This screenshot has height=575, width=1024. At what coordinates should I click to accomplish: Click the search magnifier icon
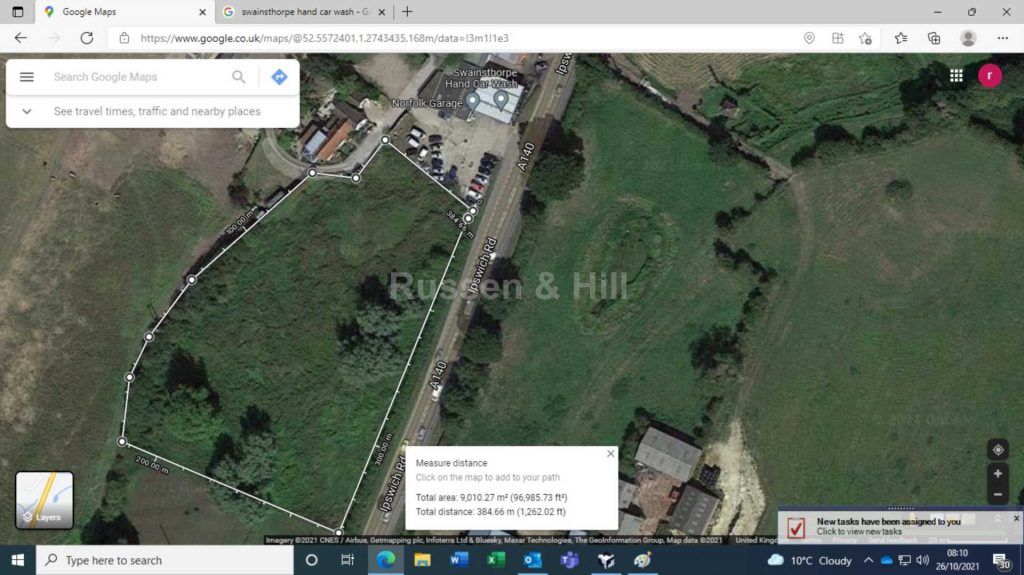[x=239, y=77]
